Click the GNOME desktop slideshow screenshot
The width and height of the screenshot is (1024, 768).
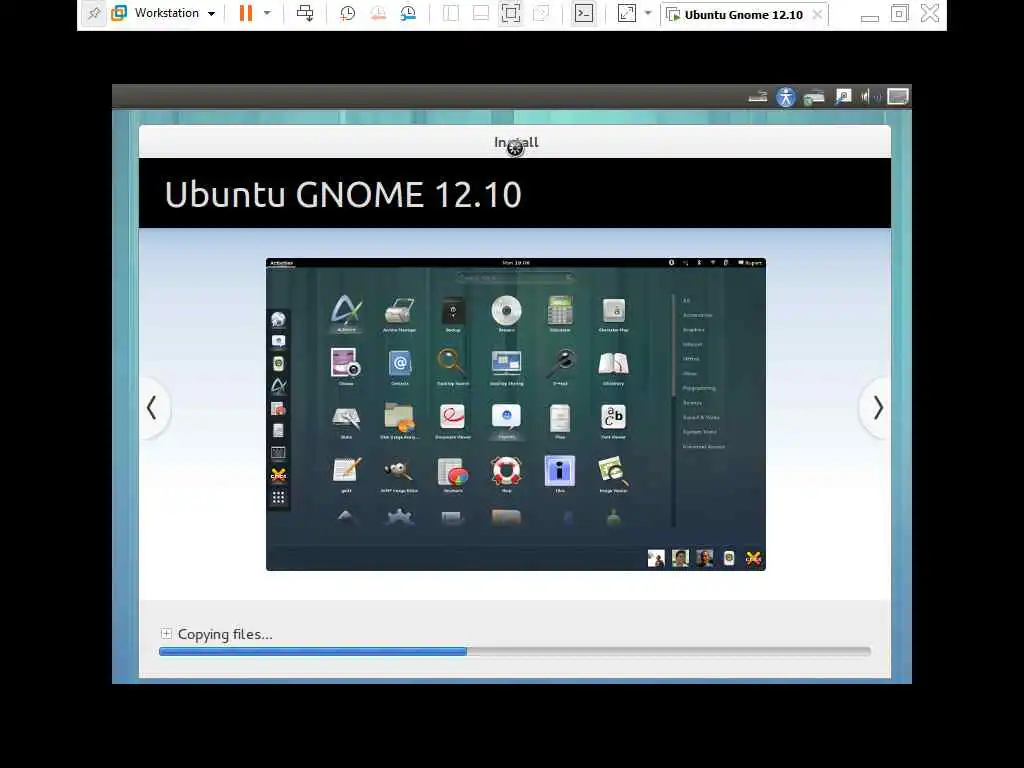click(x=516, y=414)
